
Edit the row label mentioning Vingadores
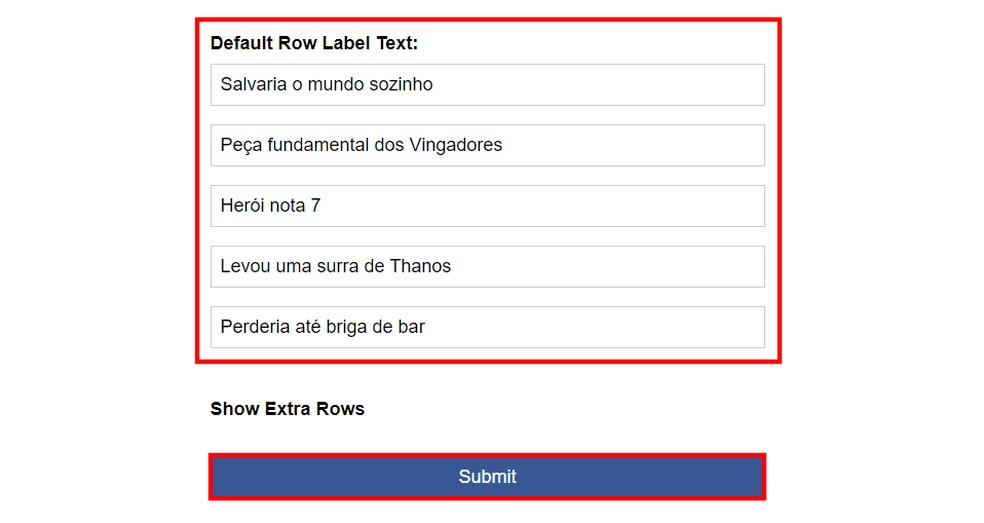click(487, 145)
